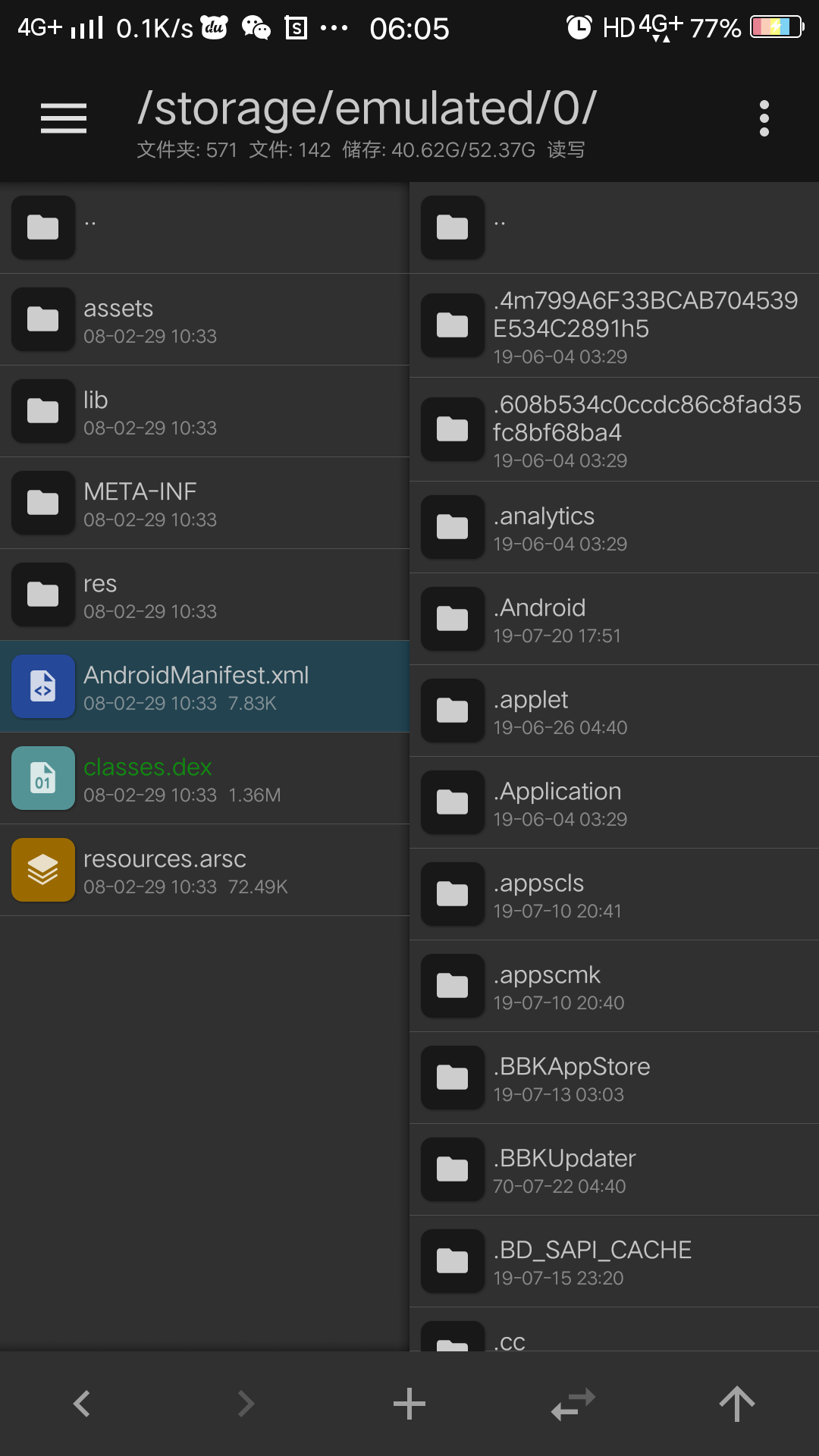Image resolution: width=819 pixels, height=1456 pixels.
Task: Open the three-dot overflow menu
Action: tap(764, 118)
